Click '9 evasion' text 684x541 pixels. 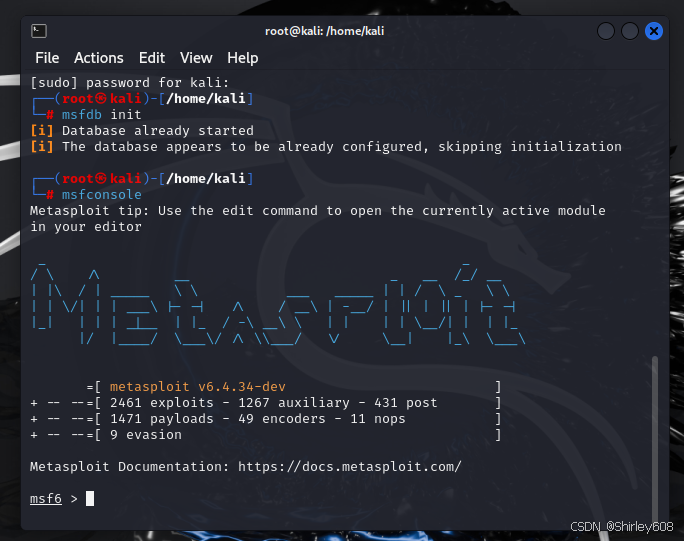pyautogui.click(x=146, y=435)
